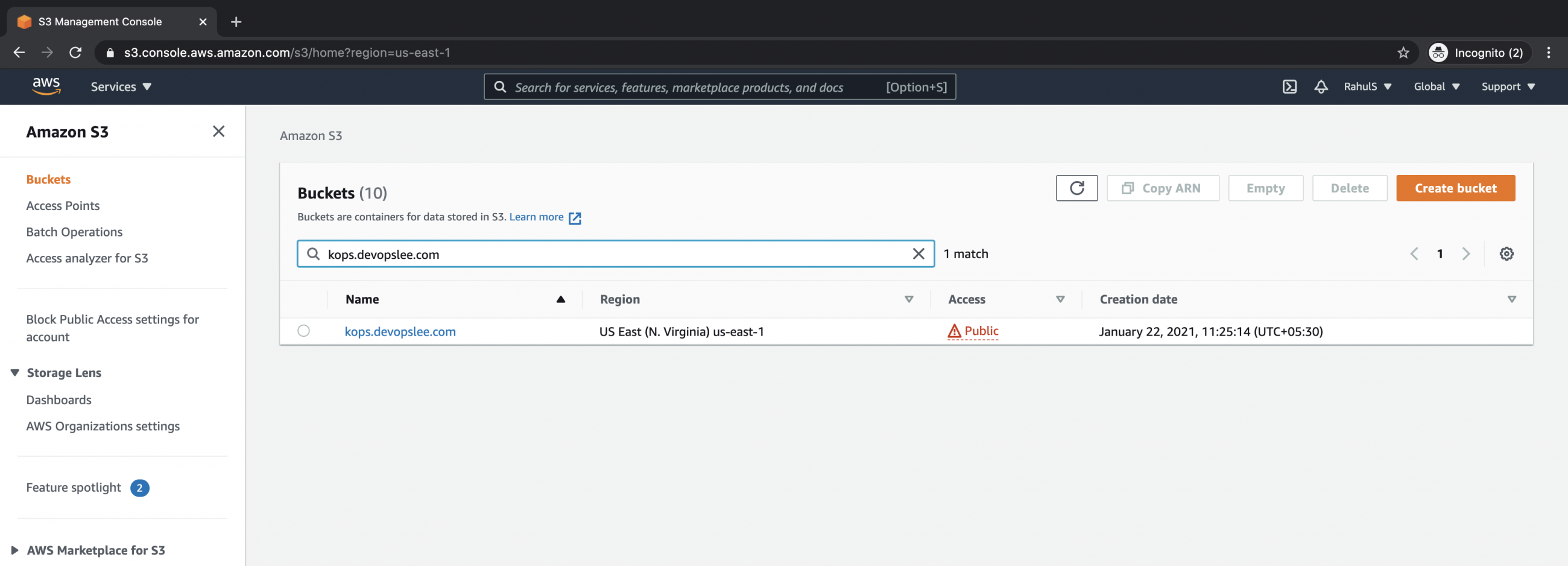This screenshot has height=566, width=1568.
Task: Click the Delete button
Action: tap(1349, 188)
